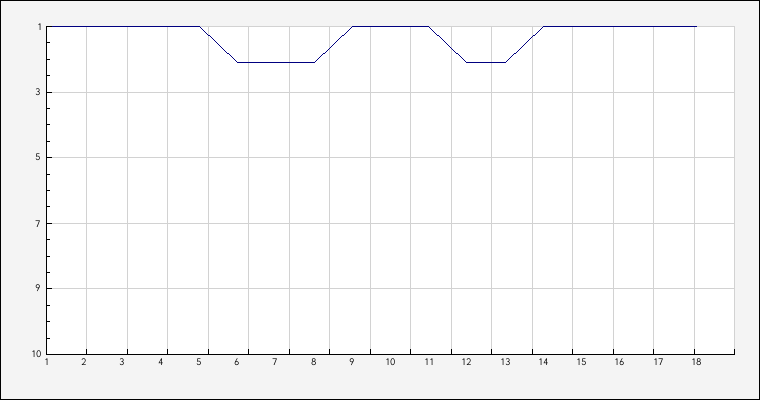Click the x-axis label 11

click(x=429, y=362)
